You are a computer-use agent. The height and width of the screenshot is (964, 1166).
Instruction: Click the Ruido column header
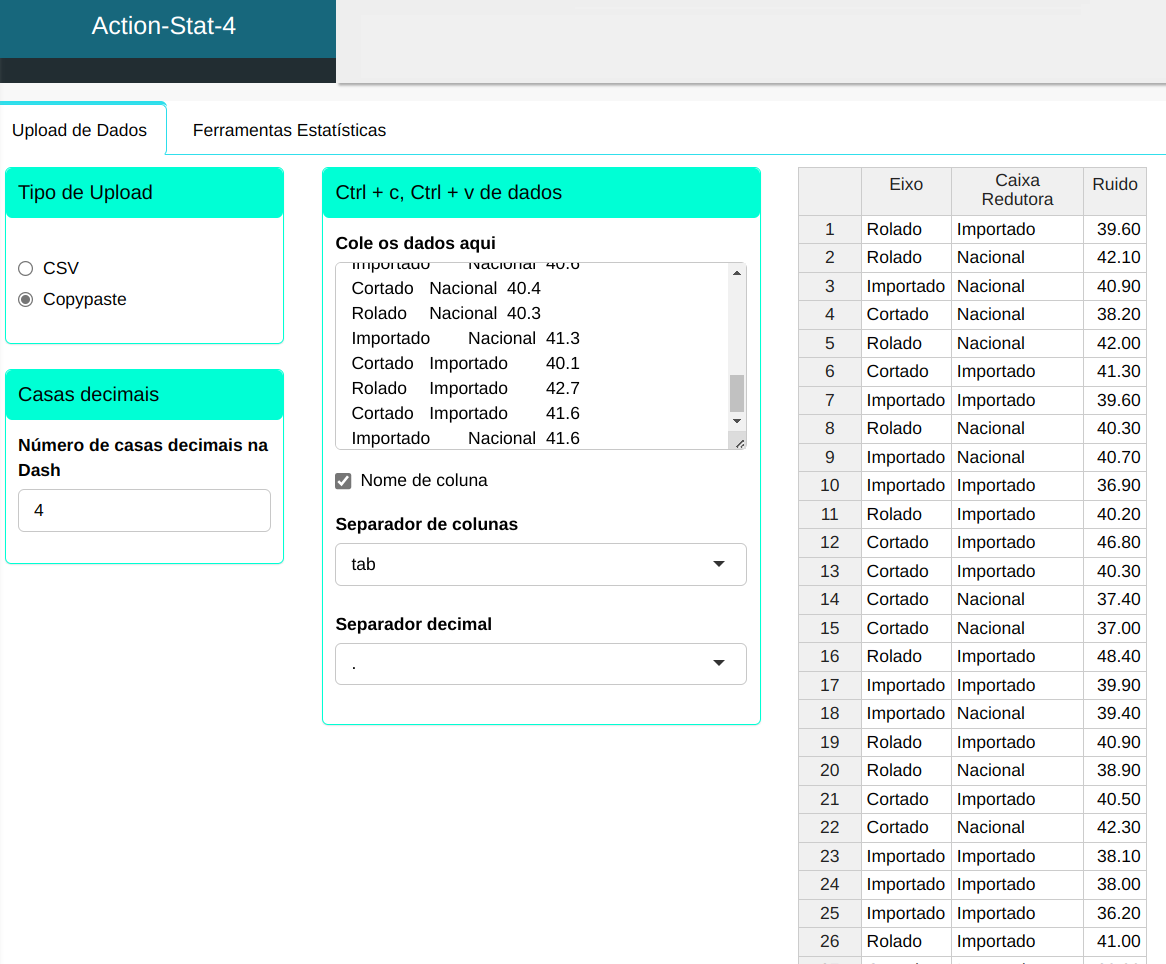pos(1114,185)
